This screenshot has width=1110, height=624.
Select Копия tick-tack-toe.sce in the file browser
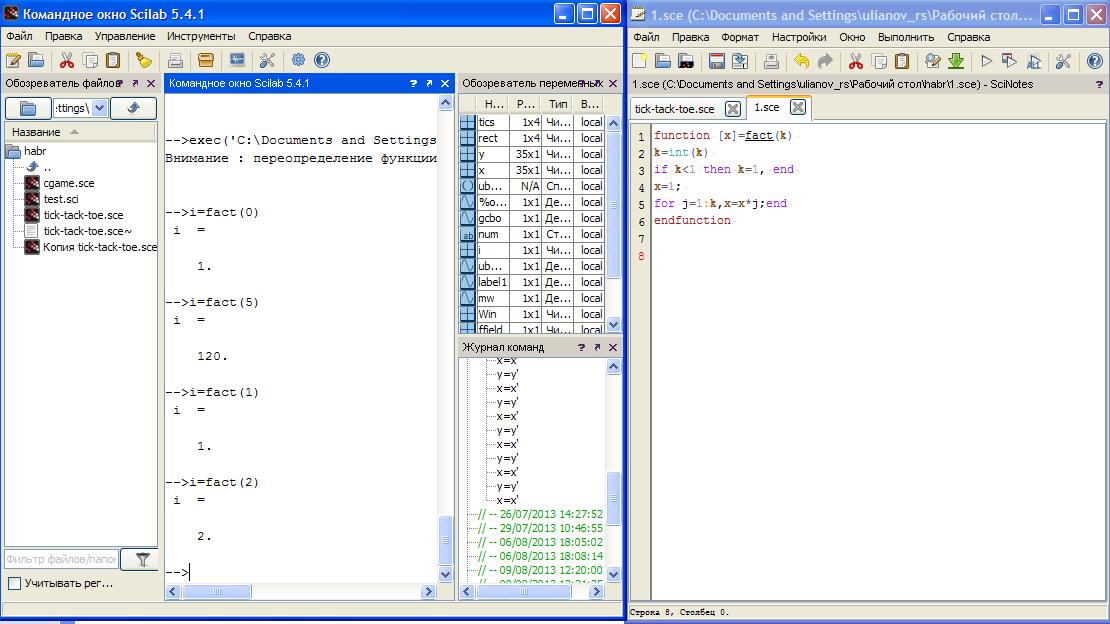point(100,247)
